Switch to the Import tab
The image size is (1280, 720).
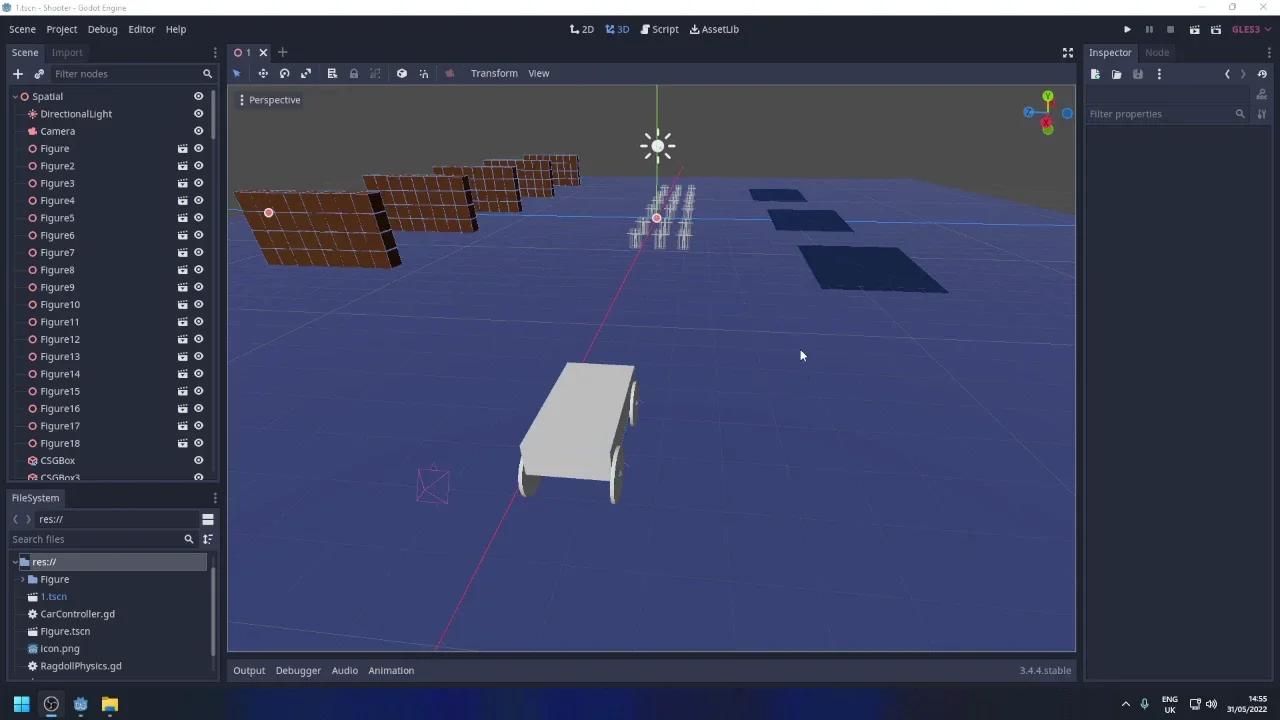(67, 53)
